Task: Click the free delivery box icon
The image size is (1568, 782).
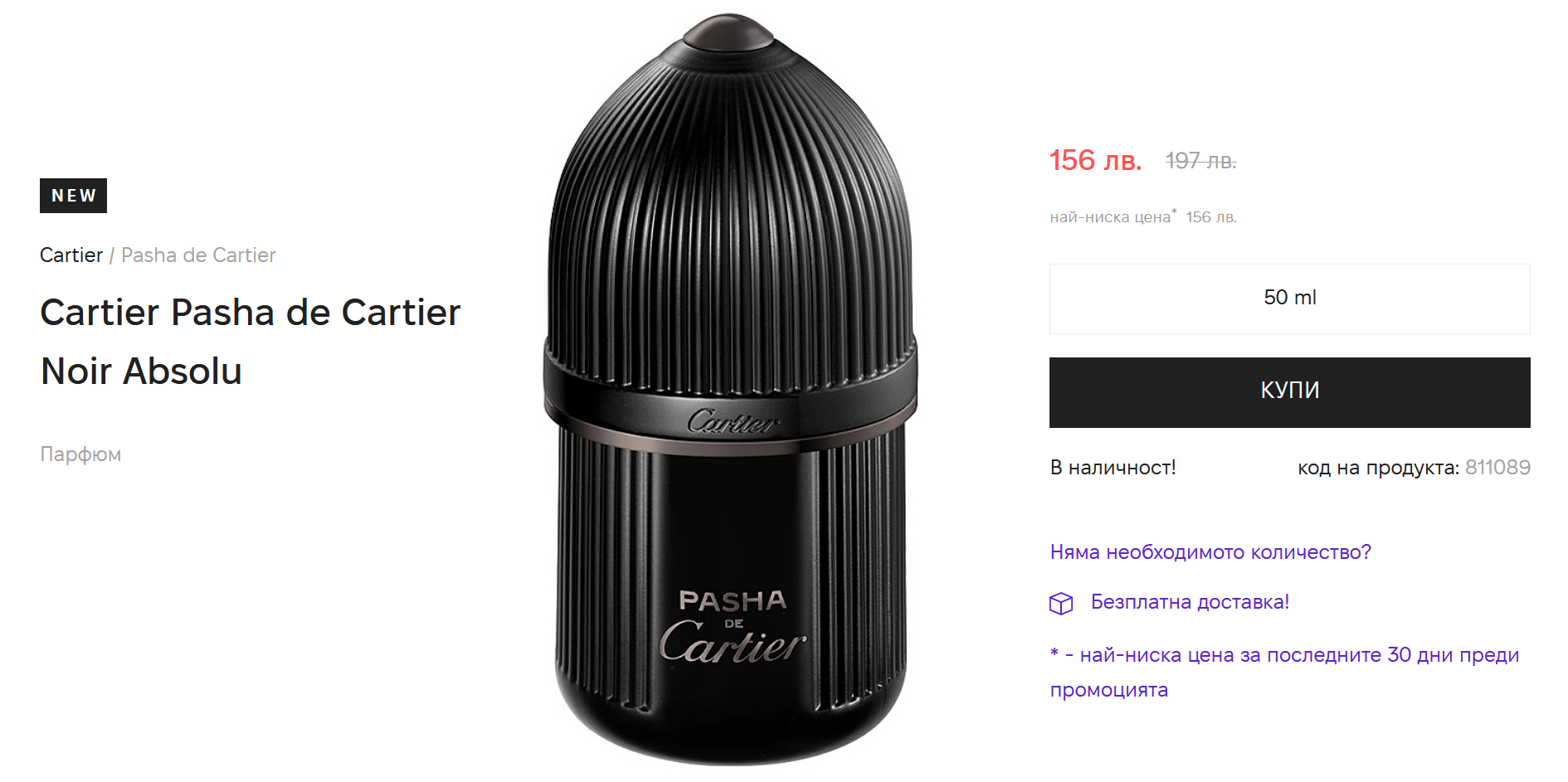Action: (1061, 603)
